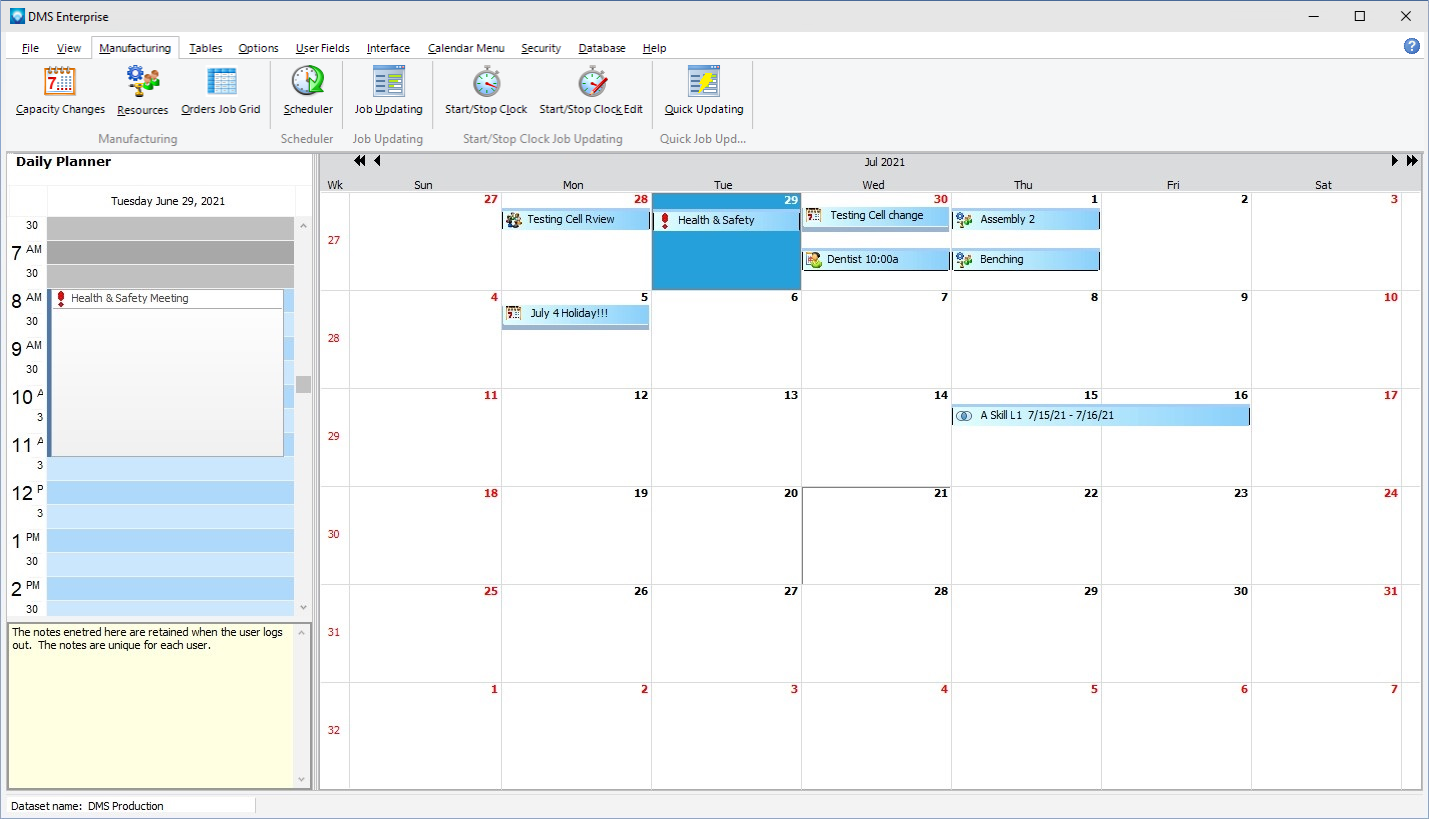
Task: Select the Assembly 2 event
Action: click(1026, 220)
